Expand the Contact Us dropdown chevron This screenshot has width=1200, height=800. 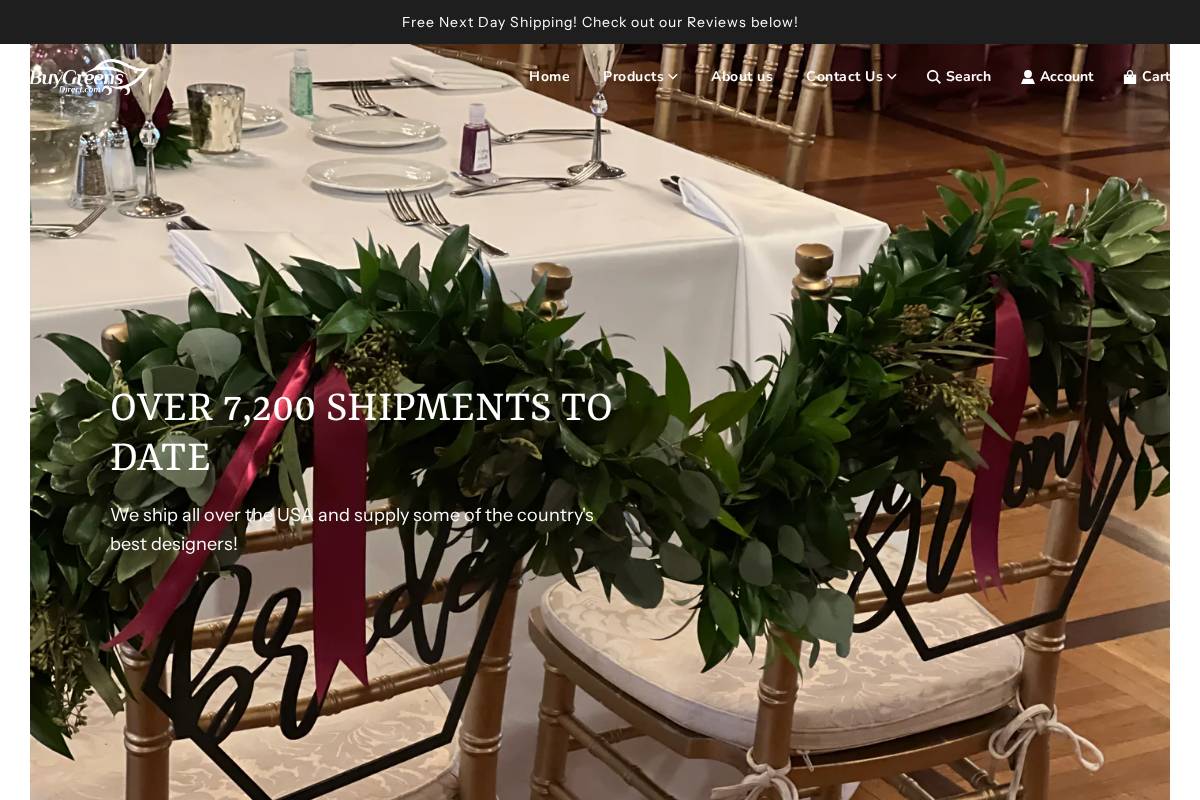[x=892, y=77]
